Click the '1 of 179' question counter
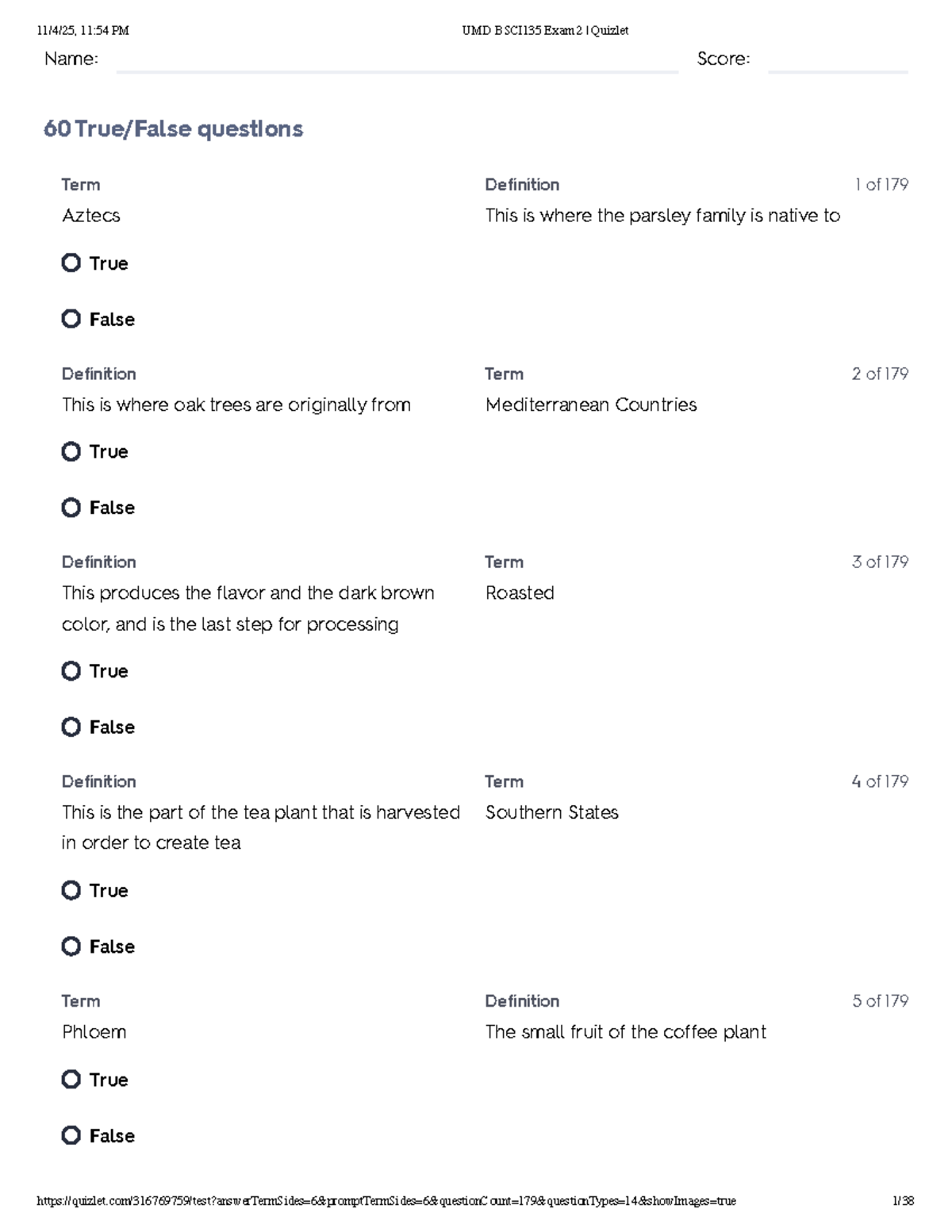This screenshot has width=952, height=1232. [x=881, y=185]
